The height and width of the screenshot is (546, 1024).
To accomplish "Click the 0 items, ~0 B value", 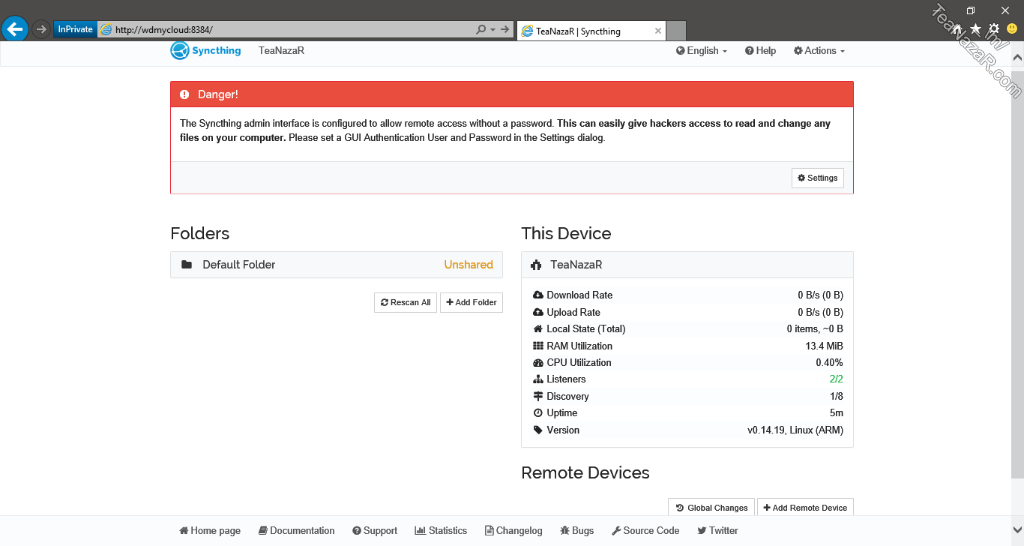I will click(x=814, y=329).
